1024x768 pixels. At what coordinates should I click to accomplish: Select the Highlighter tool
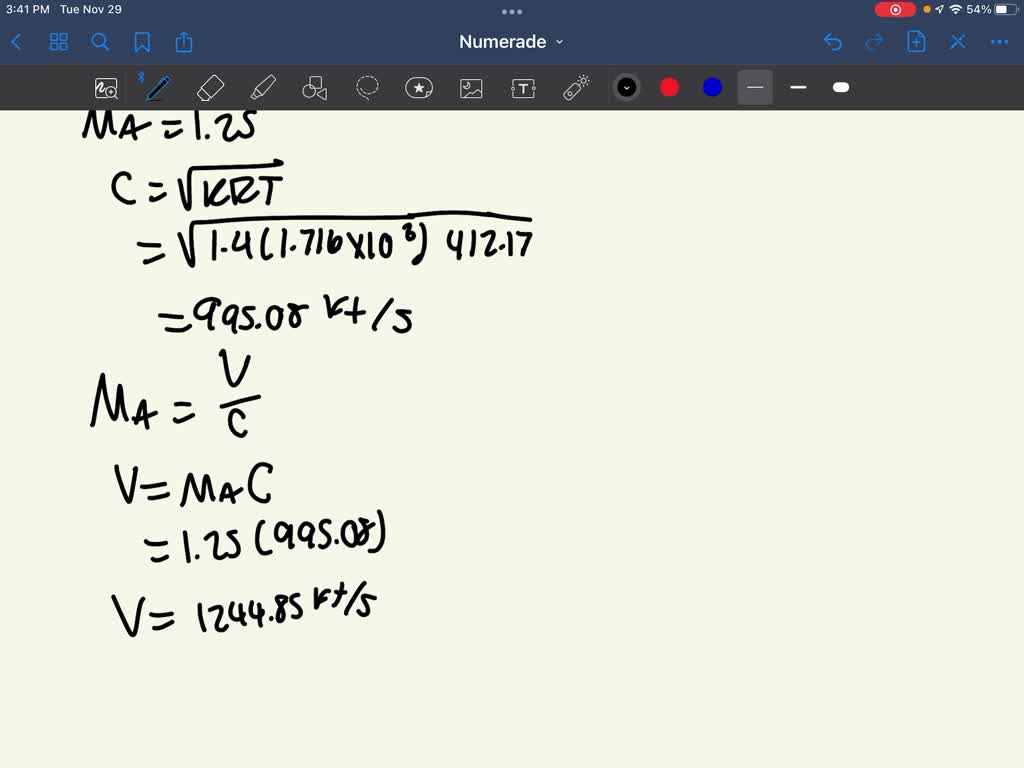(x=262, y=88)
